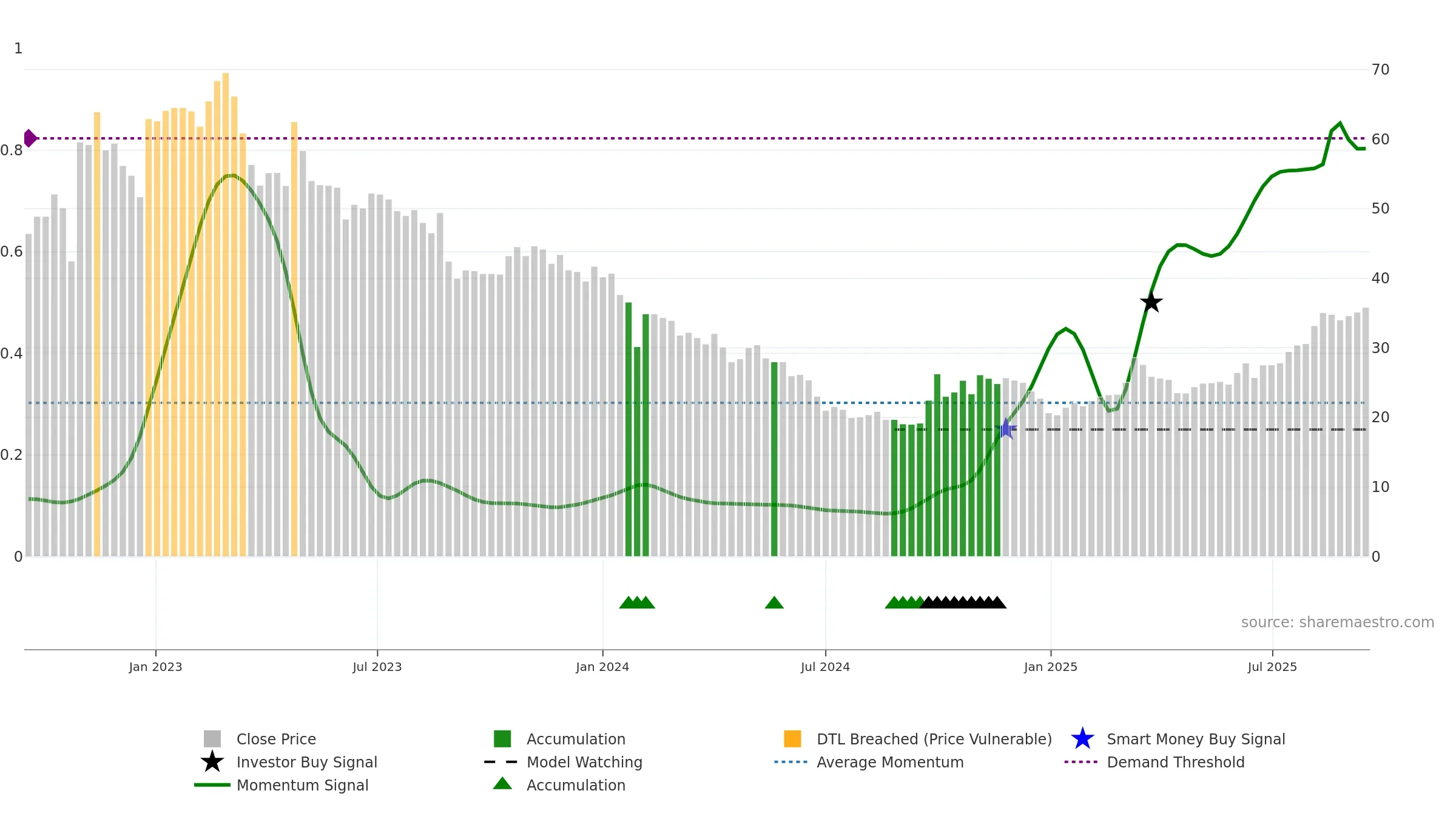
Task: Click the Jul 2025 axis label
Action: click(1272, 667)
